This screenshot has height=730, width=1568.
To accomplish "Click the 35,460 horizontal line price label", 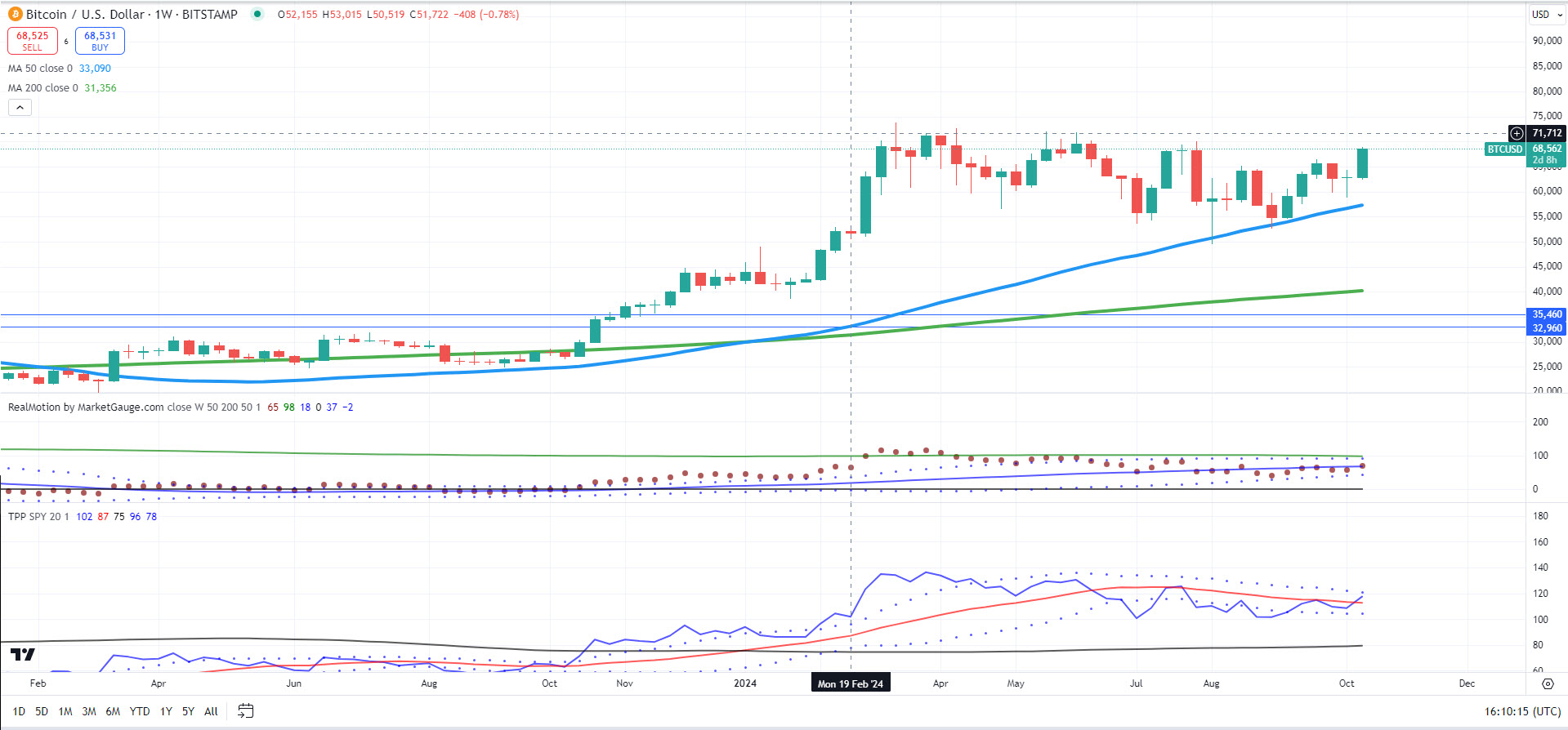I will [x=1547, y=314].
